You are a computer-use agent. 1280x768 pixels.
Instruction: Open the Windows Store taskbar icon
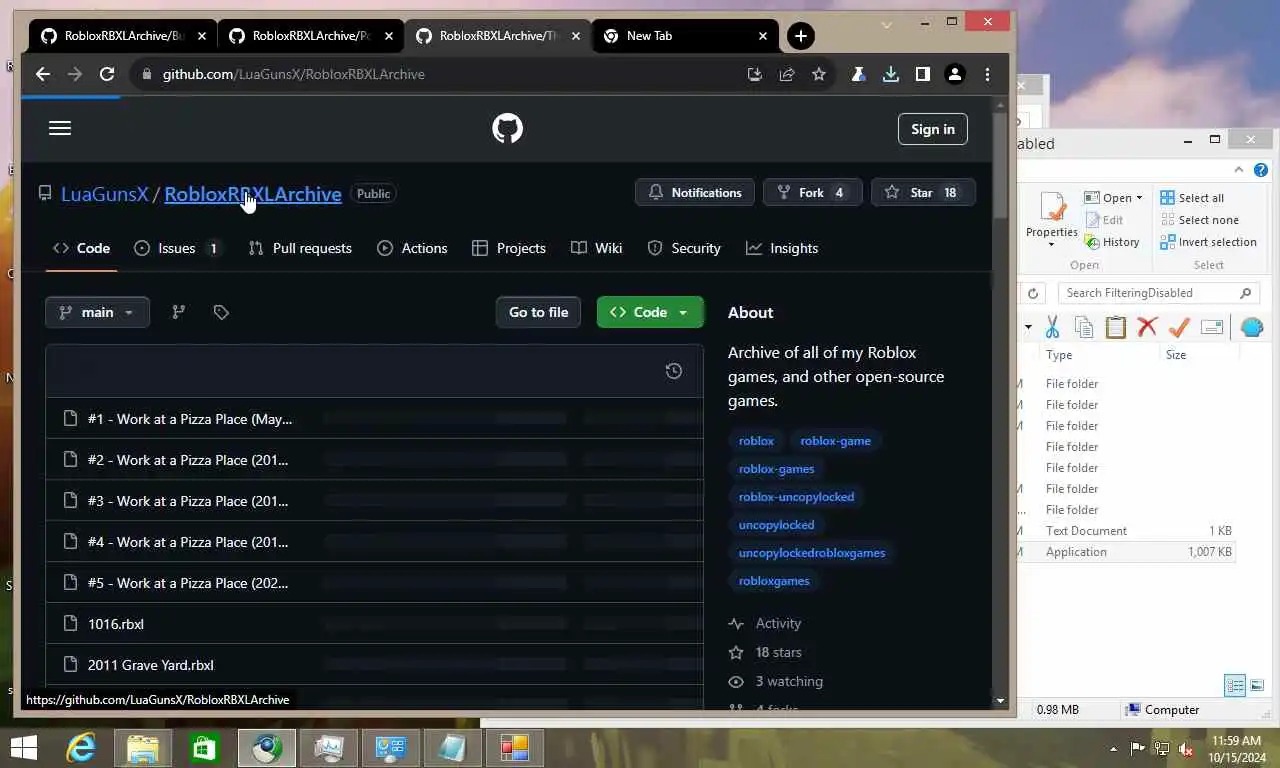pos(204,747)
